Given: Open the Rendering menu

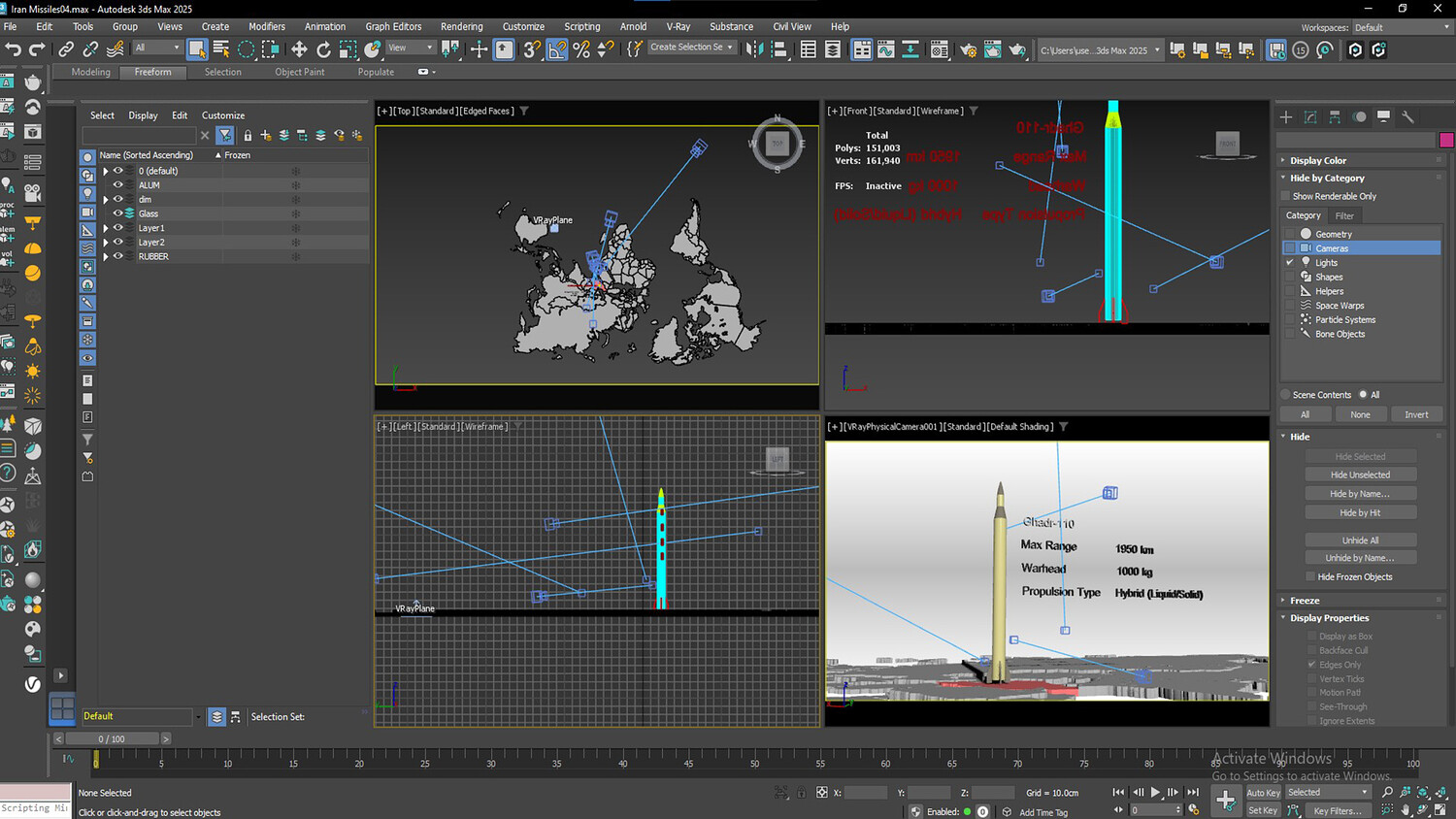Looking at the screenshot, I should tap(461, 27).
